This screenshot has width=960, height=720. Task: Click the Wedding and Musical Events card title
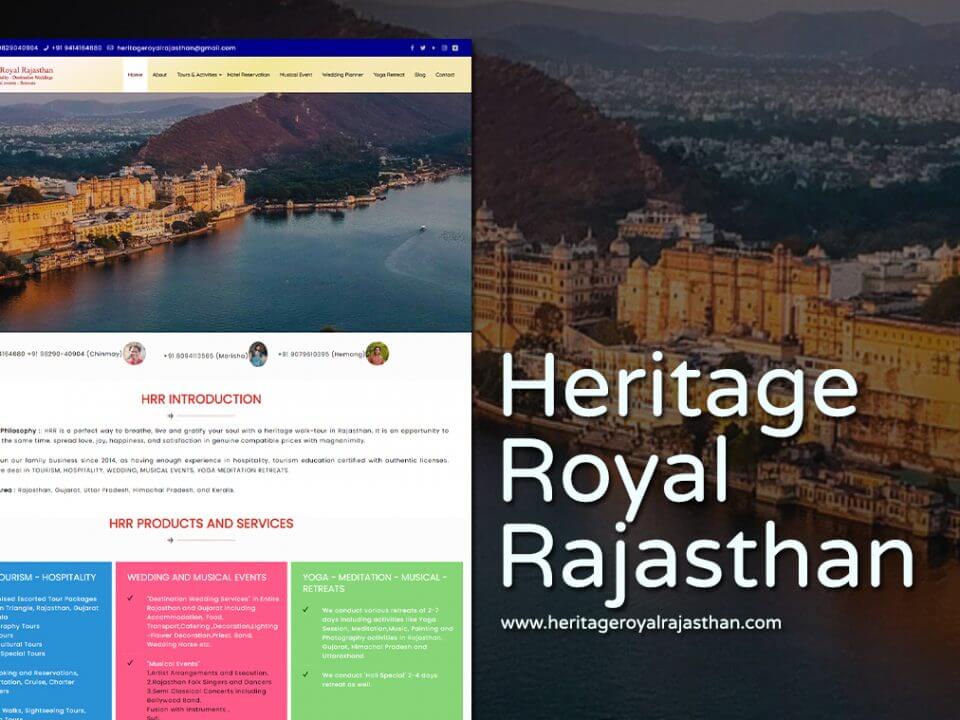[x=197, y=577]
